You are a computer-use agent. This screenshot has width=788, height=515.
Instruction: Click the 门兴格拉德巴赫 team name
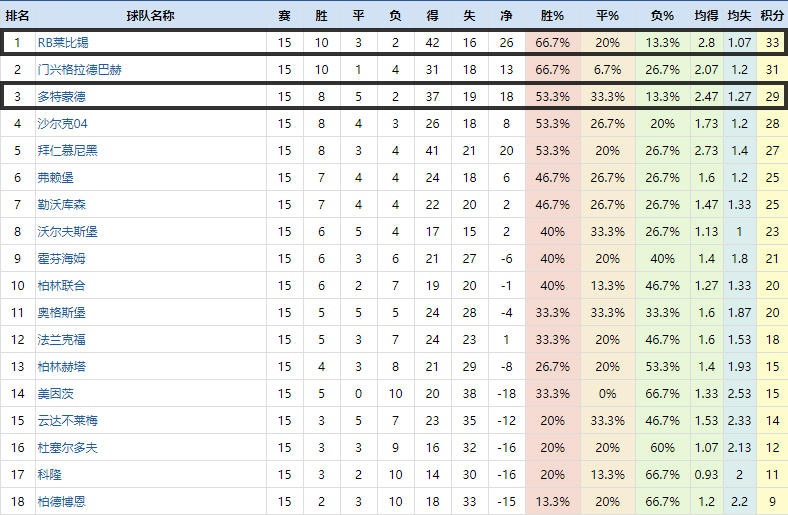pos(79,70)
